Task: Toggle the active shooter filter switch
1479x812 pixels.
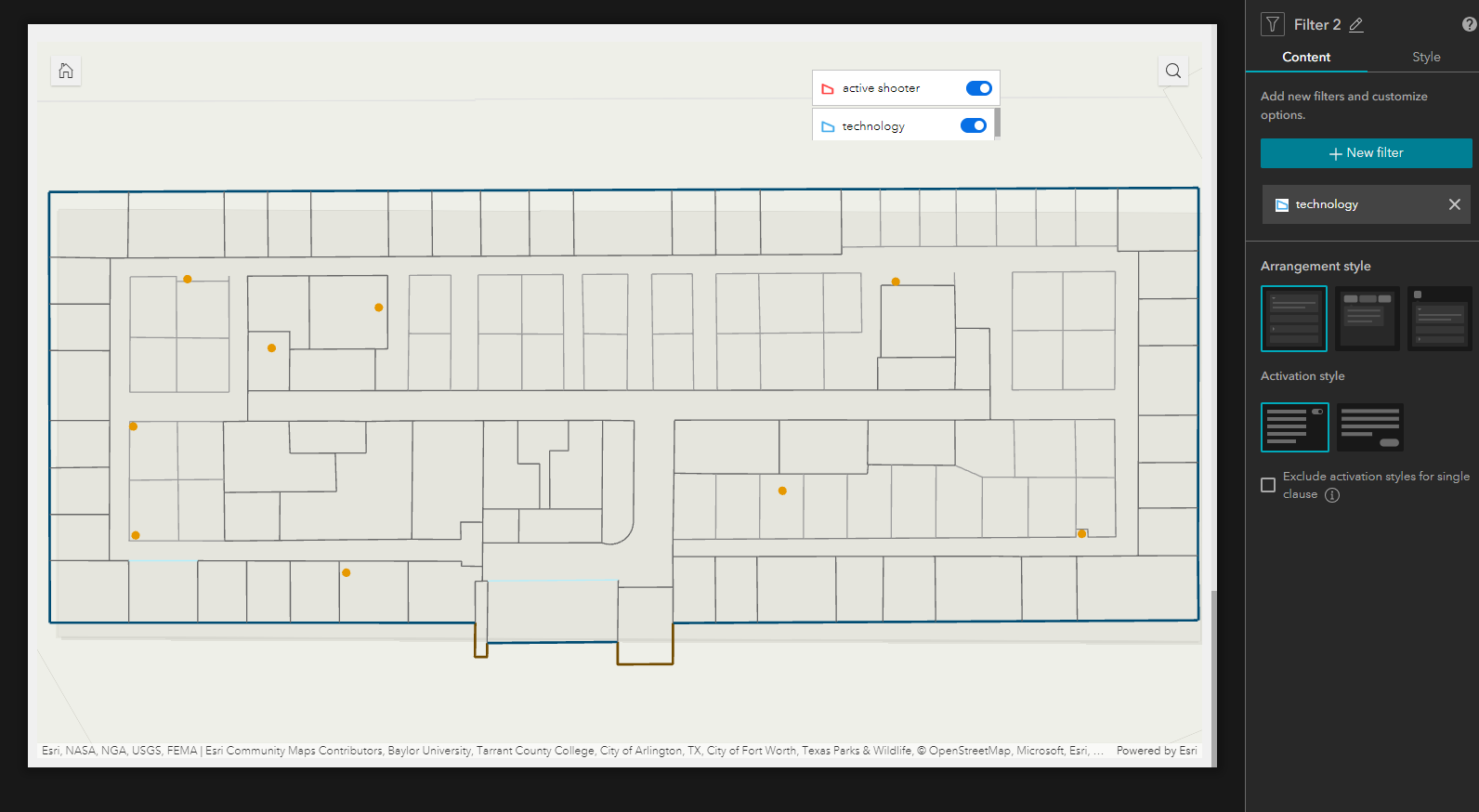Action: tap(979, 88)
